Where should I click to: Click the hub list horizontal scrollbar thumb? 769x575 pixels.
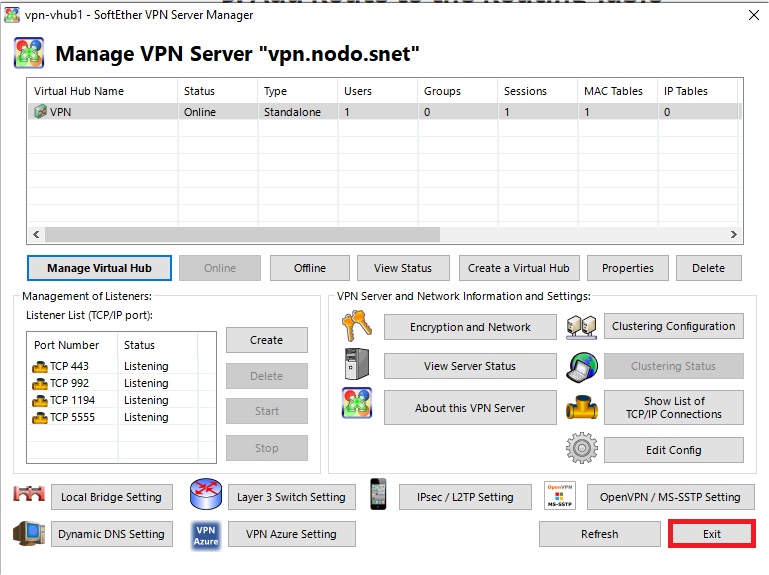tap(242, 235)
